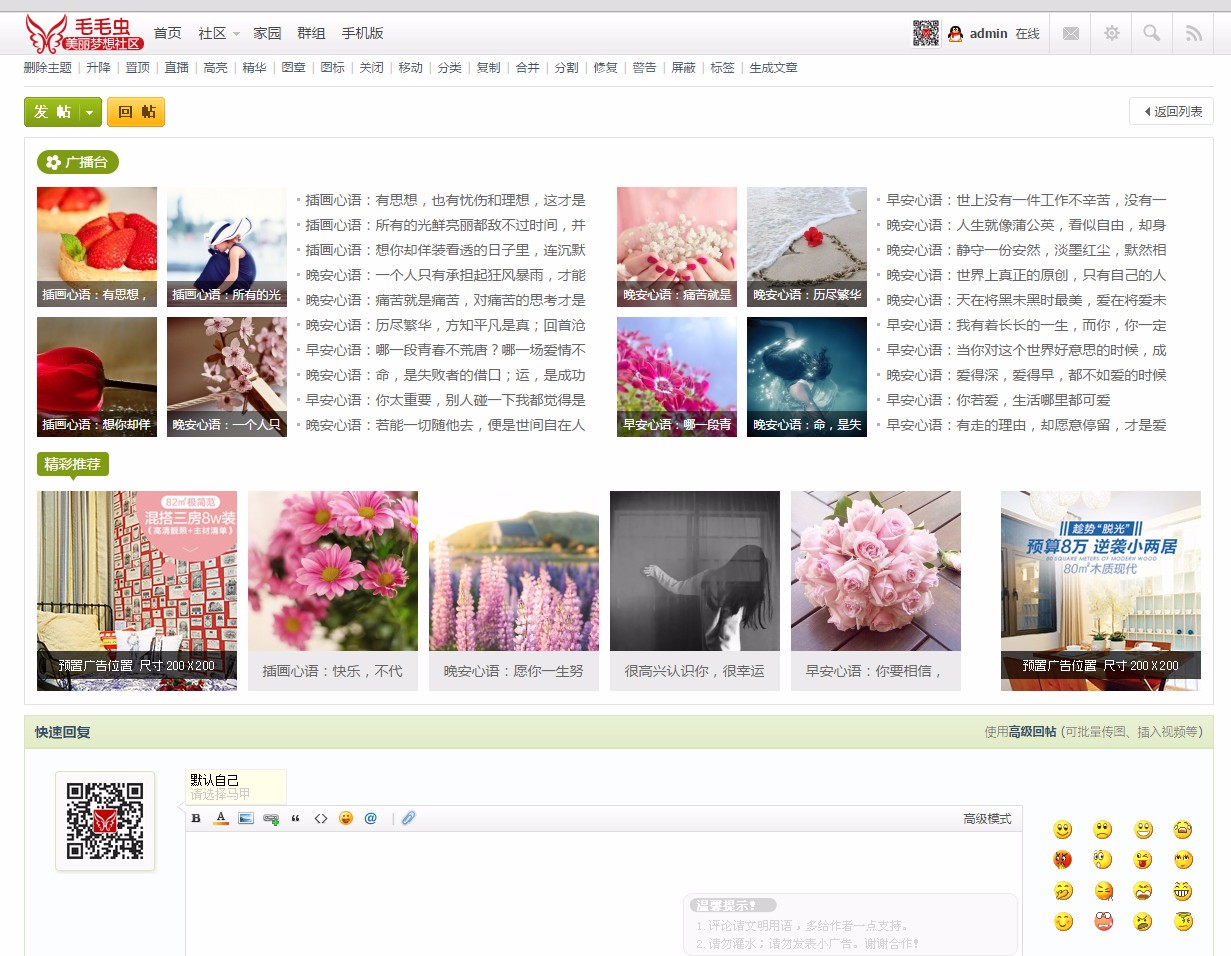This screenshot has height=956, width=1231.
Task: Insert the sad face emoticon
Action: pyautogui.click(x=1102, y=829)
